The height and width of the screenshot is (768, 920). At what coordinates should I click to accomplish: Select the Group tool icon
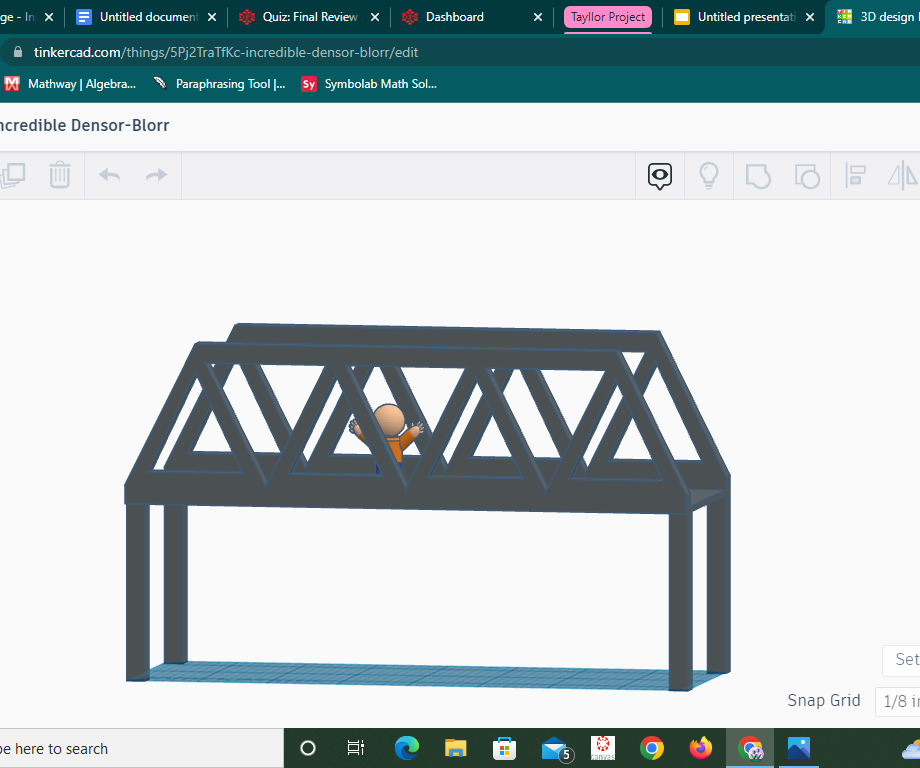(758, 175)
